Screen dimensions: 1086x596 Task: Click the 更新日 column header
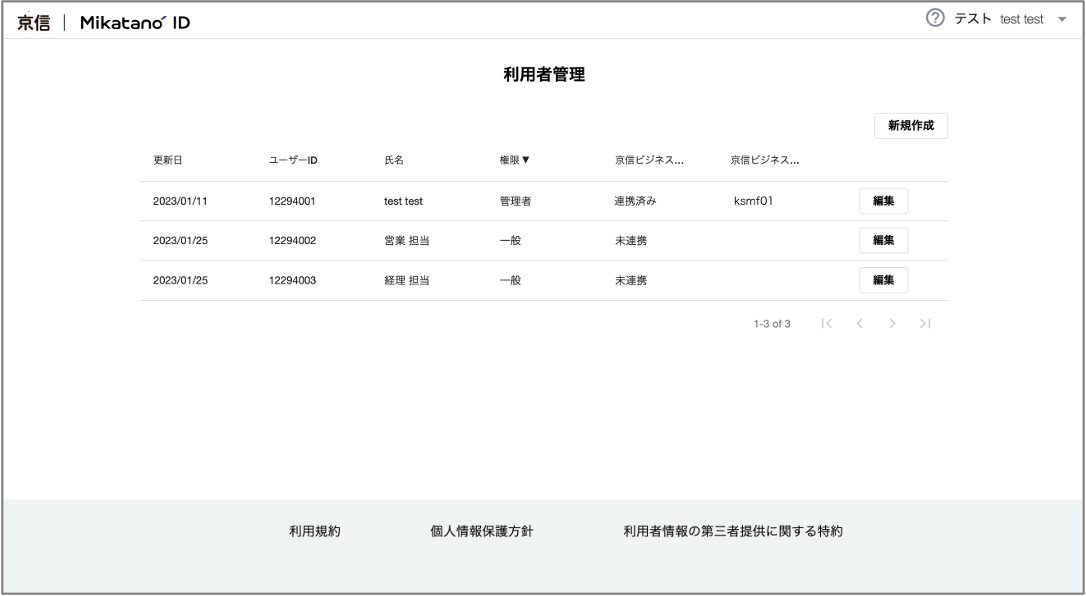(168, 160)
